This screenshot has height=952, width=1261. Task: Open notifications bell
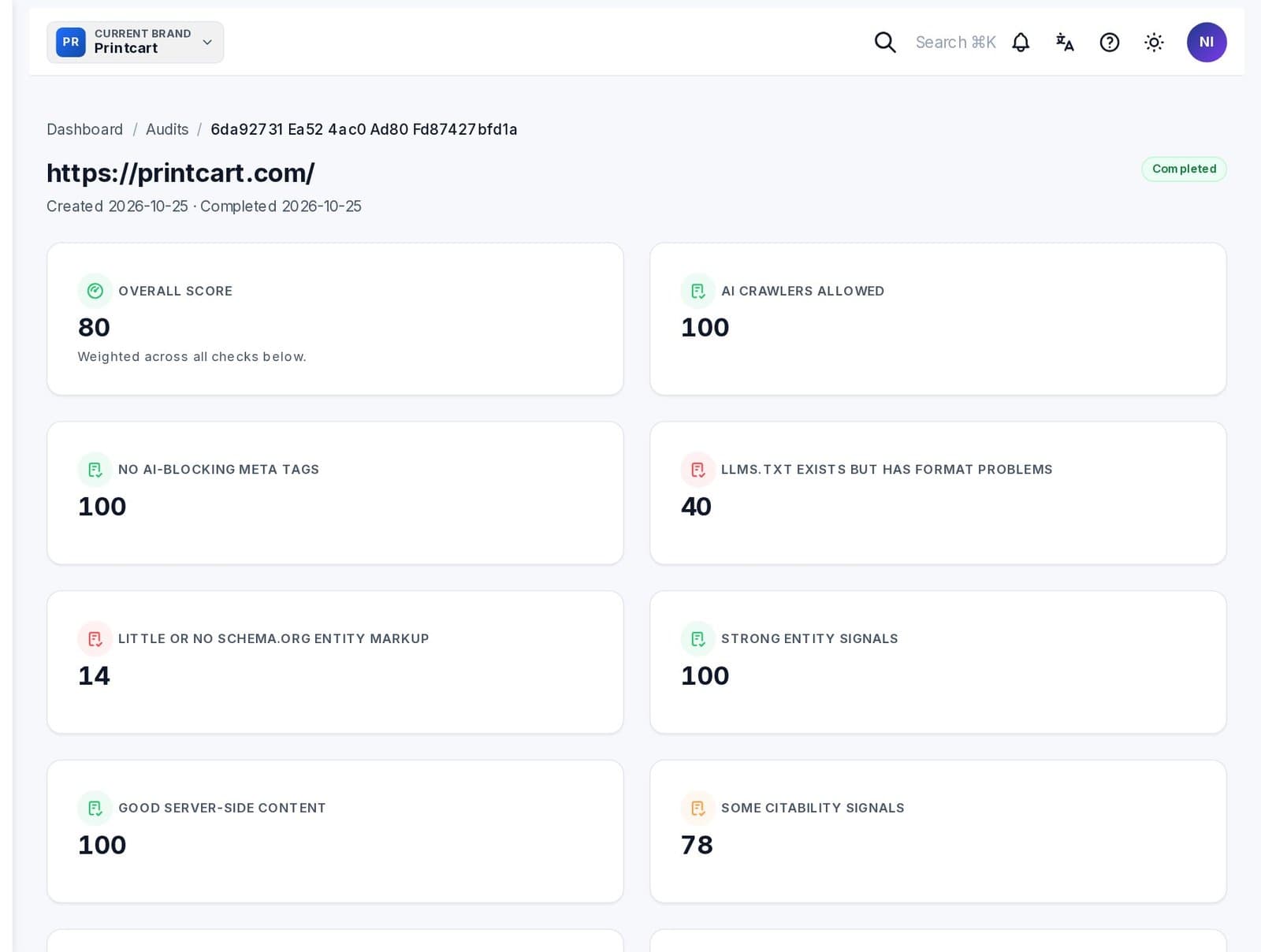(x=1021, y=43)
